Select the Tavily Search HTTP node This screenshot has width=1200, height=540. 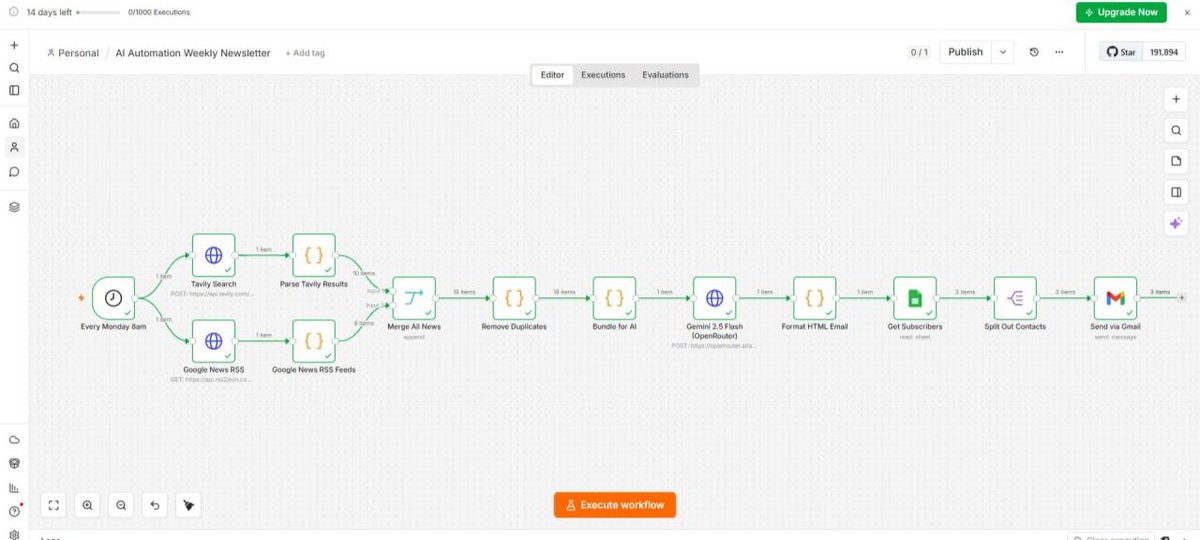pos(214,255)
